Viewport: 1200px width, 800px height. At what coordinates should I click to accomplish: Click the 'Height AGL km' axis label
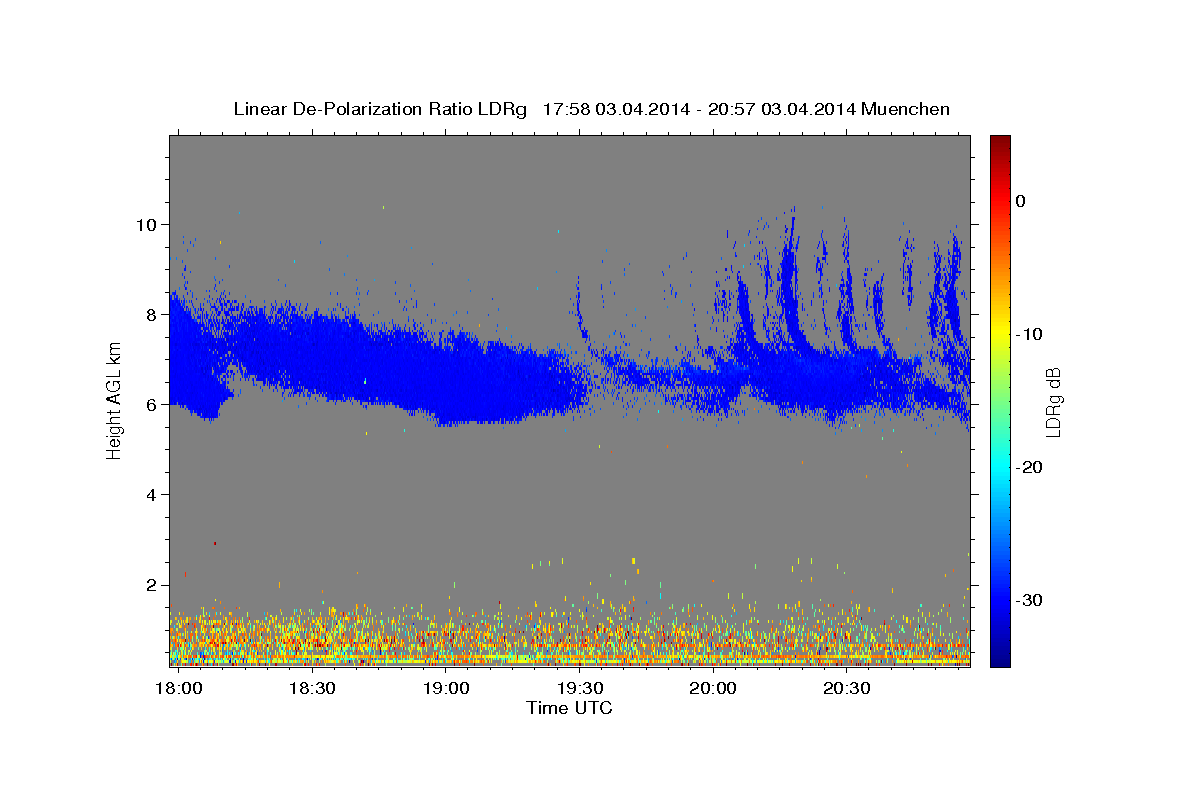pos(114,401)
